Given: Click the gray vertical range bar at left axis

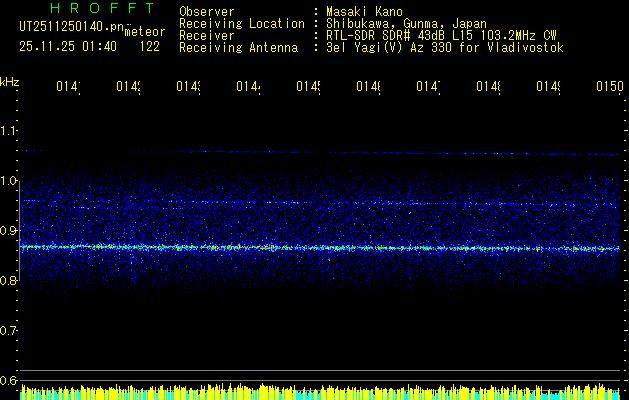Looking at the screenshot, I should pyautogui.click(x=20, y=231).
